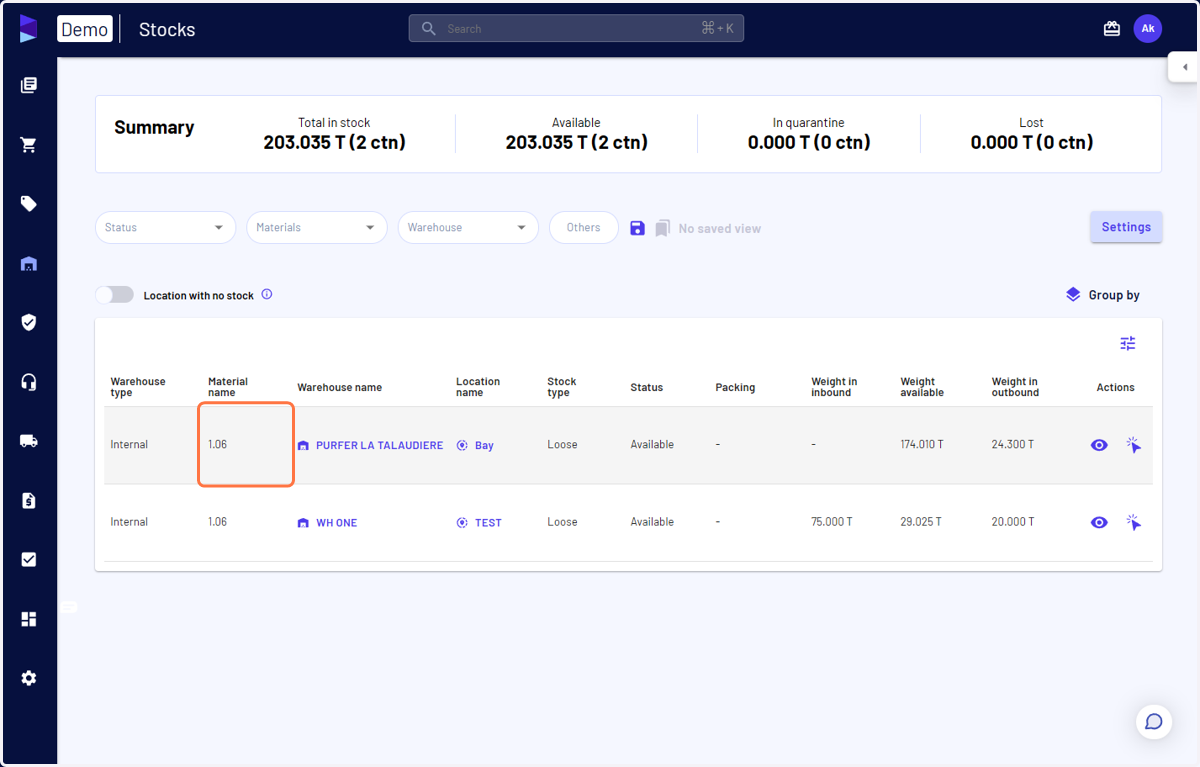This screenshot has height=767, width=1200.
Task: Open the Ak user avatar menu
Action: click(1148, 29)
